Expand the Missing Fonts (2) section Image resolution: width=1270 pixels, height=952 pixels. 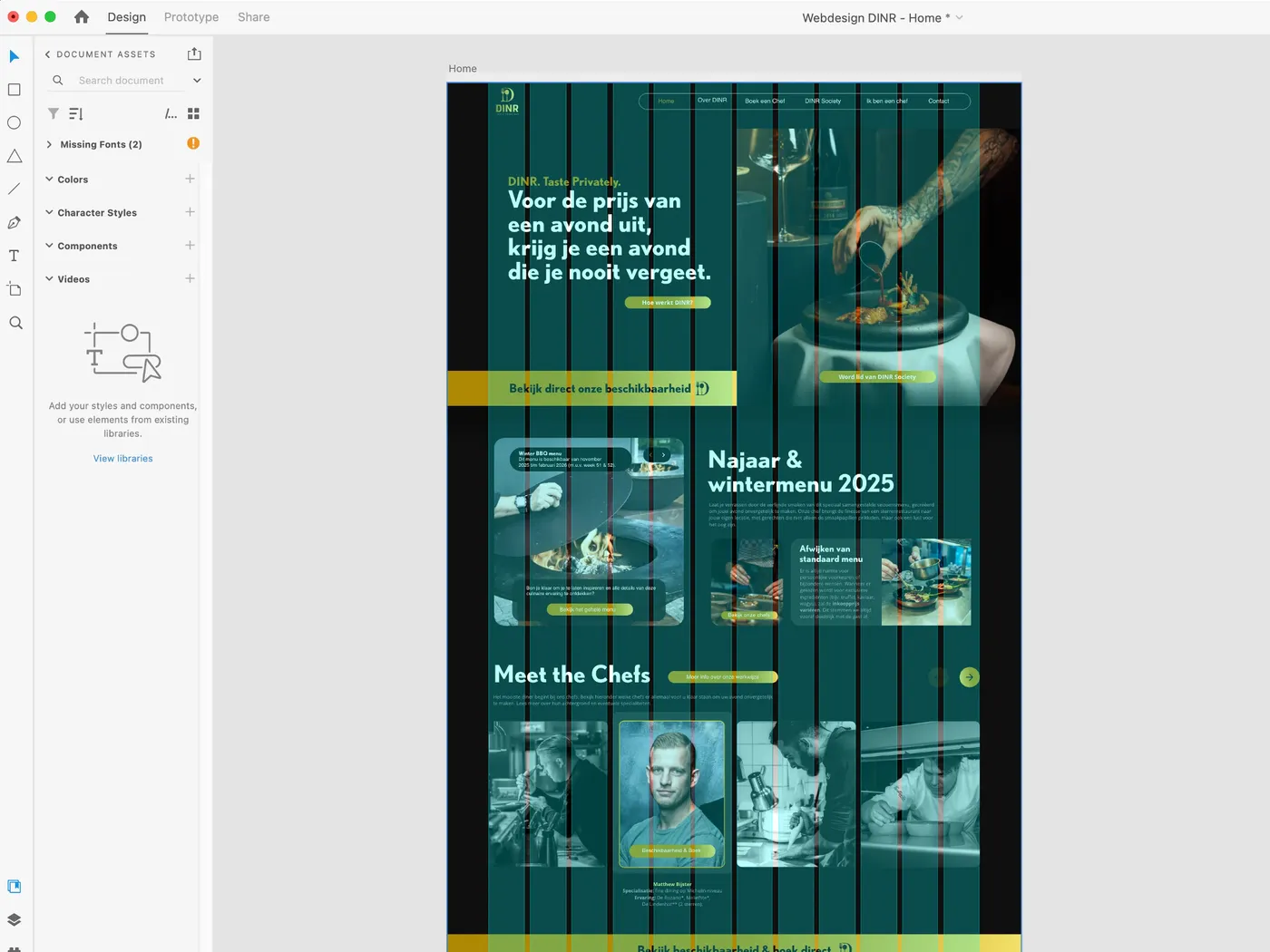click(x=49, y=144)
